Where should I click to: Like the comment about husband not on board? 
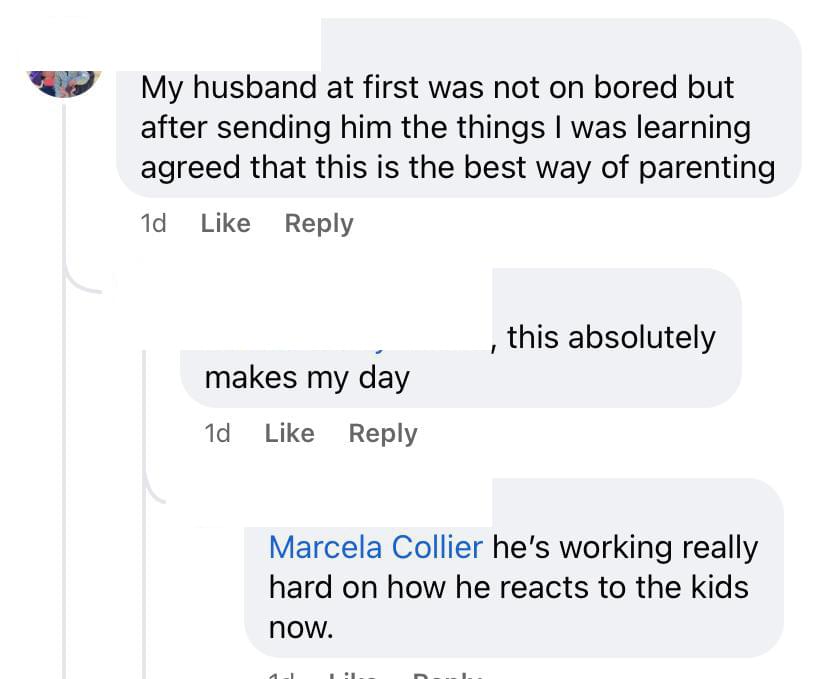(x=225, y=223)
